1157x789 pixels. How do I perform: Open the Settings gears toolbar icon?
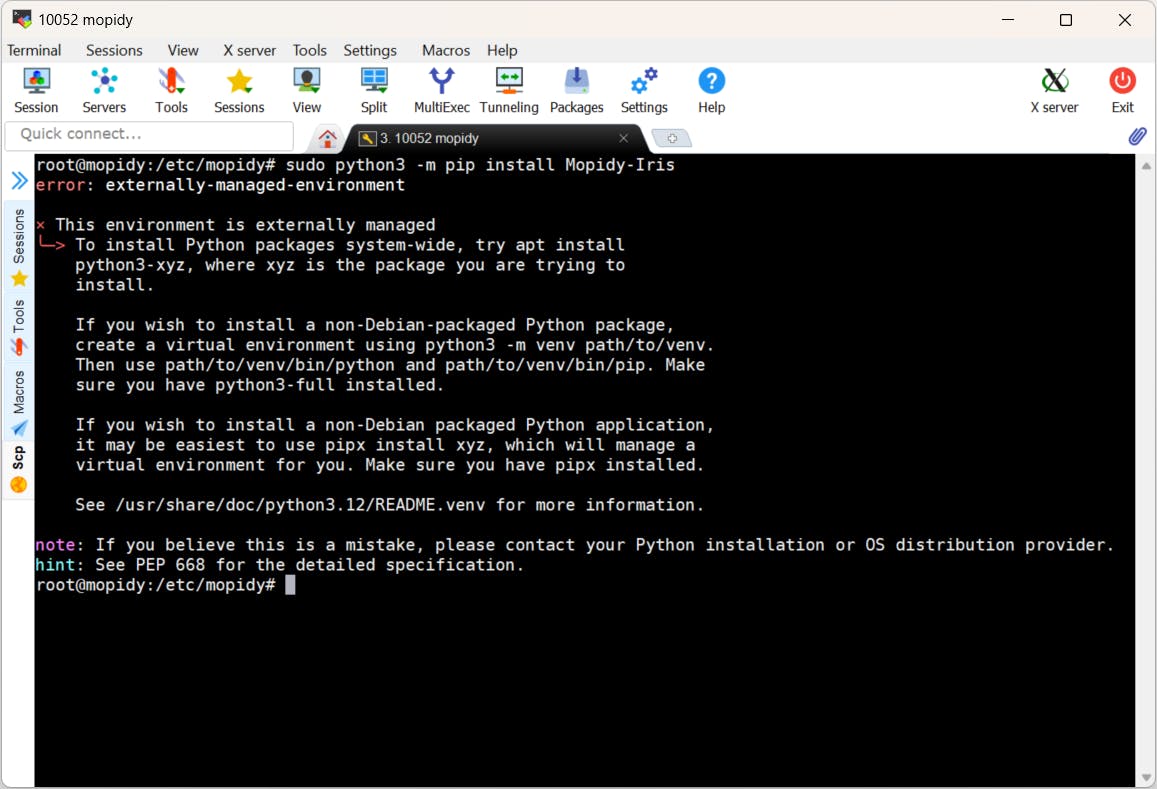[x=644, y=90]
